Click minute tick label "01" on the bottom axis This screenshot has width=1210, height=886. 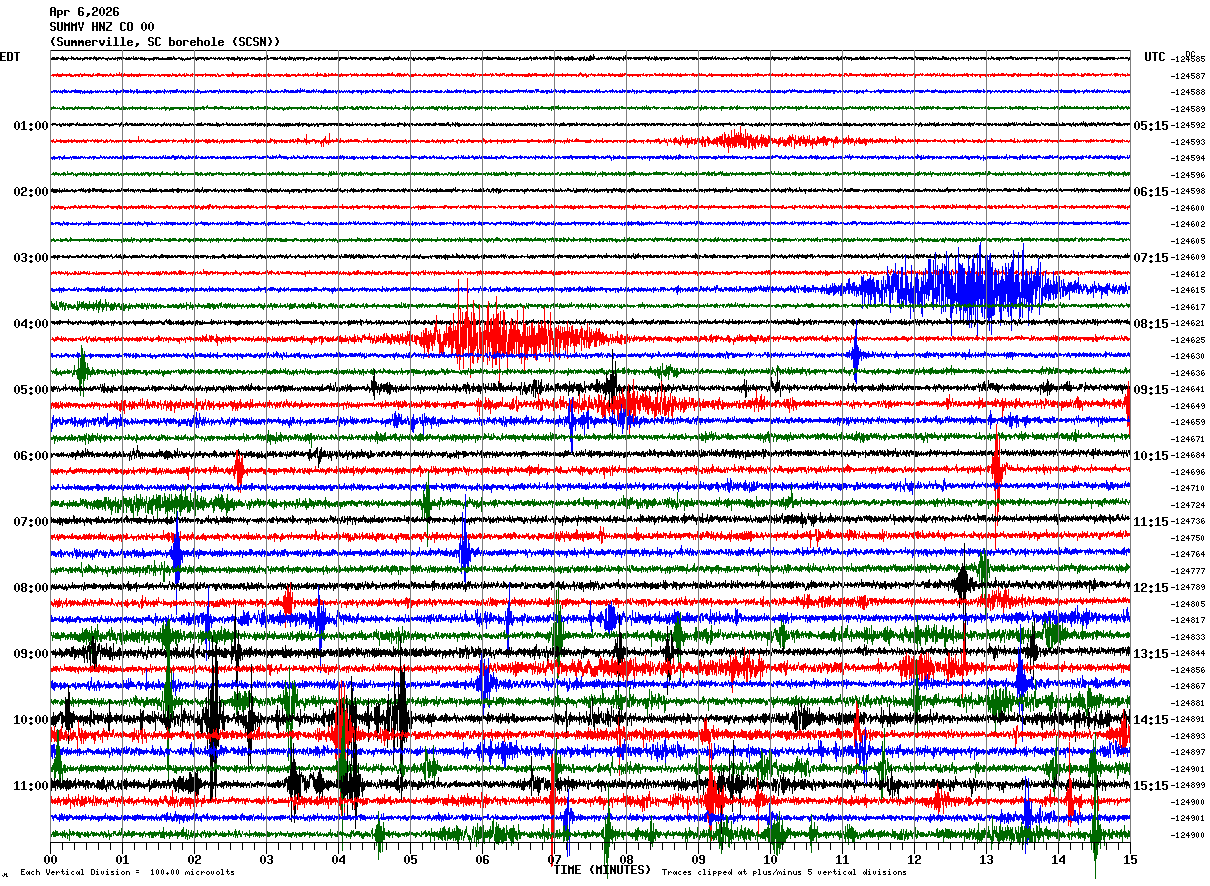(x=122, y=859)
